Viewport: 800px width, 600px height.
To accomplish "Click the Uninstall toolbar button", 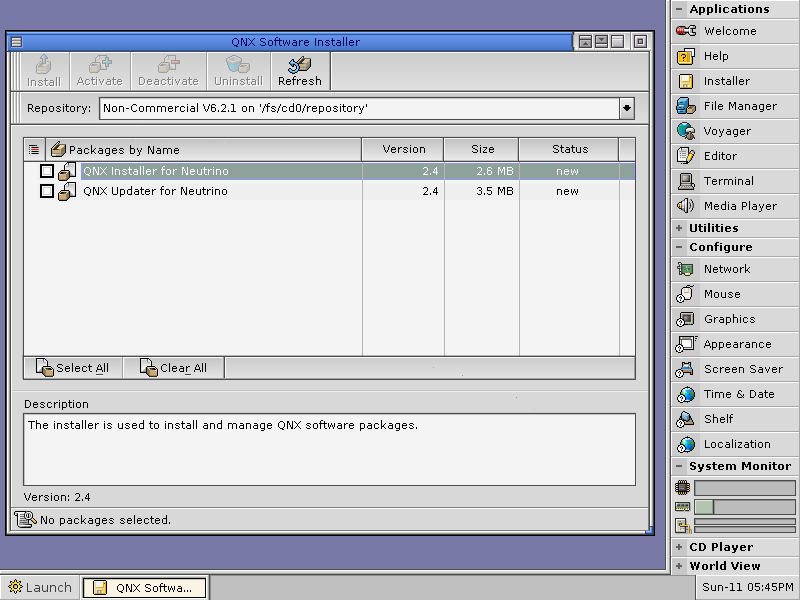I will [x=238, y=71].
